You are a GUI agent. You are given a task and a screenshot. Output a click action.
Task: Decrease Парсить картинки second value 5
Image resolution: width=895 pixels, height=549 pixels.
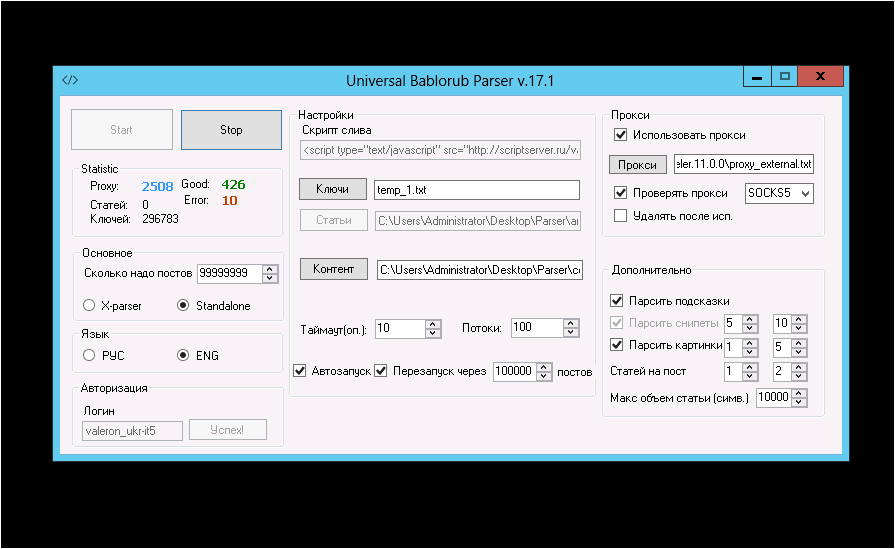coord(799,351)
